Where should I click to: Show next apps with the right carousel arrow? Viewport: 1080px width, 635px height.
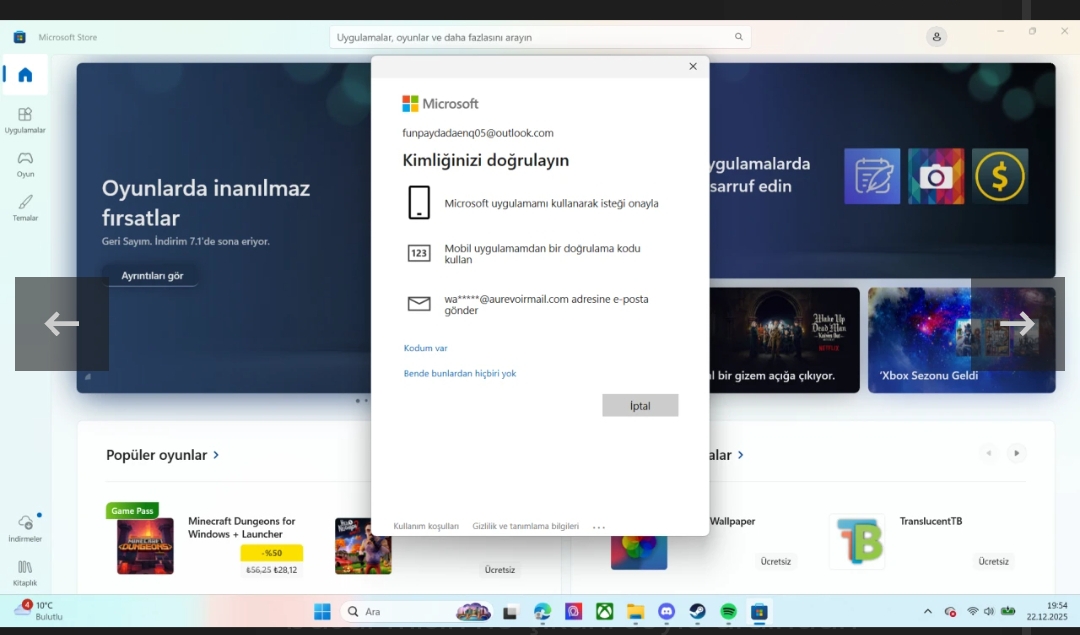coord(1016,453)
